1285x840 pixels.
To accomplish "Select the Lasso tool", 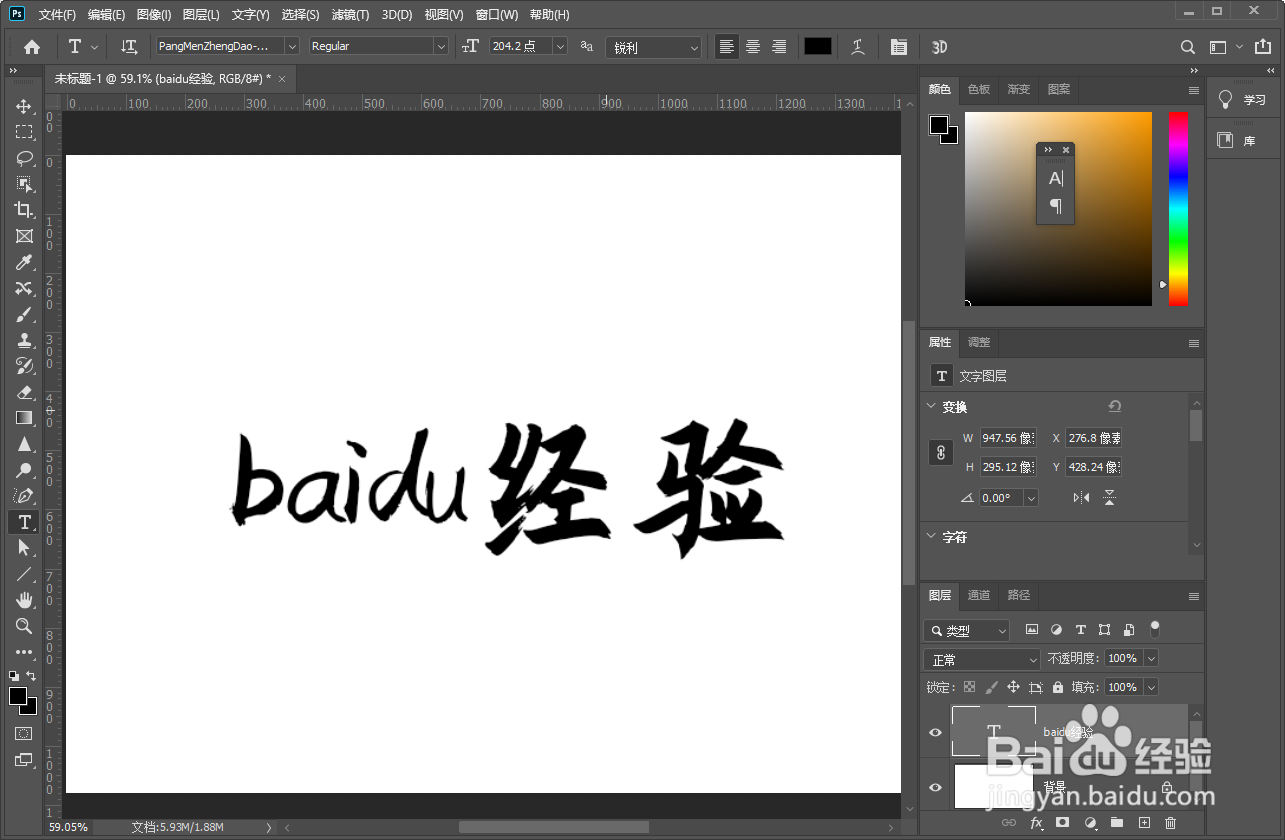I will pos(24,158).
